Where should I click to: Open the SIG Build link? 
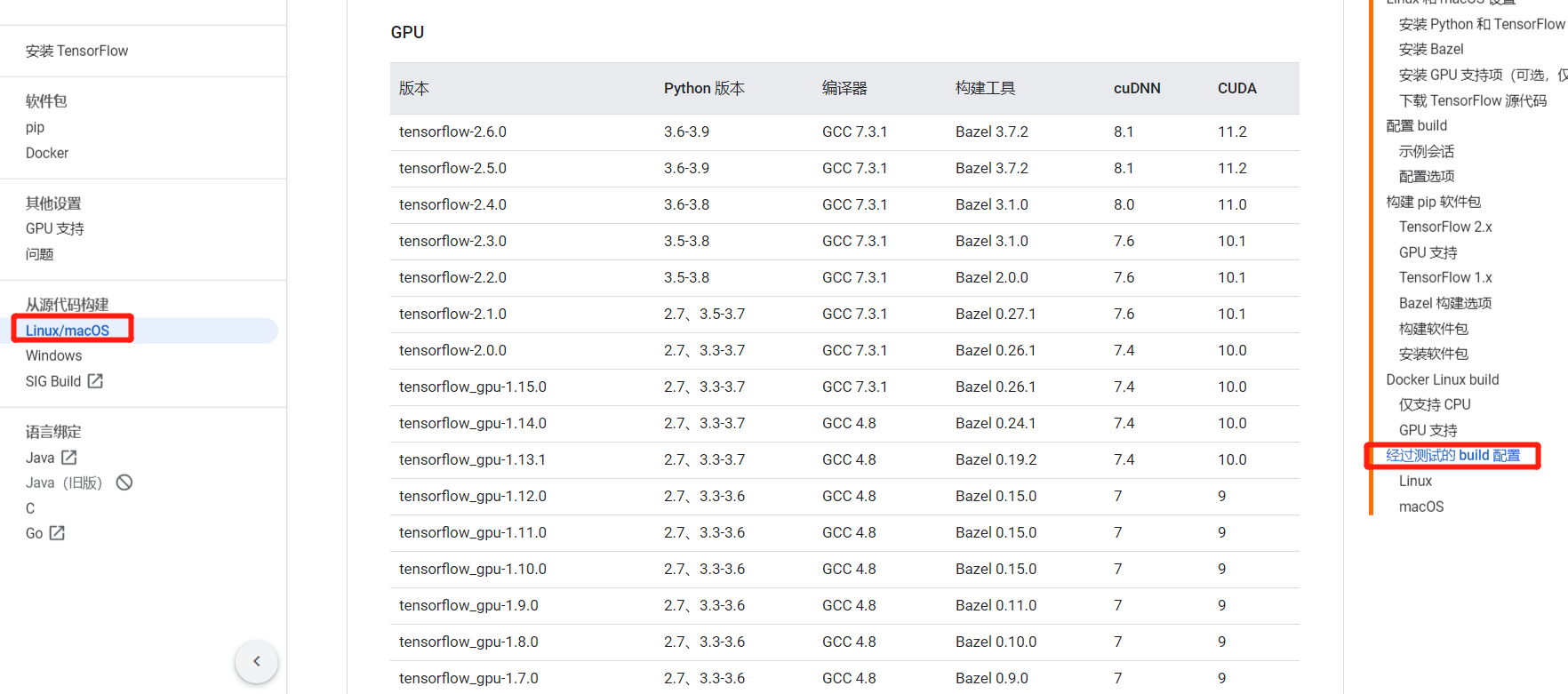pyautogui.click(x=53, y=381)
